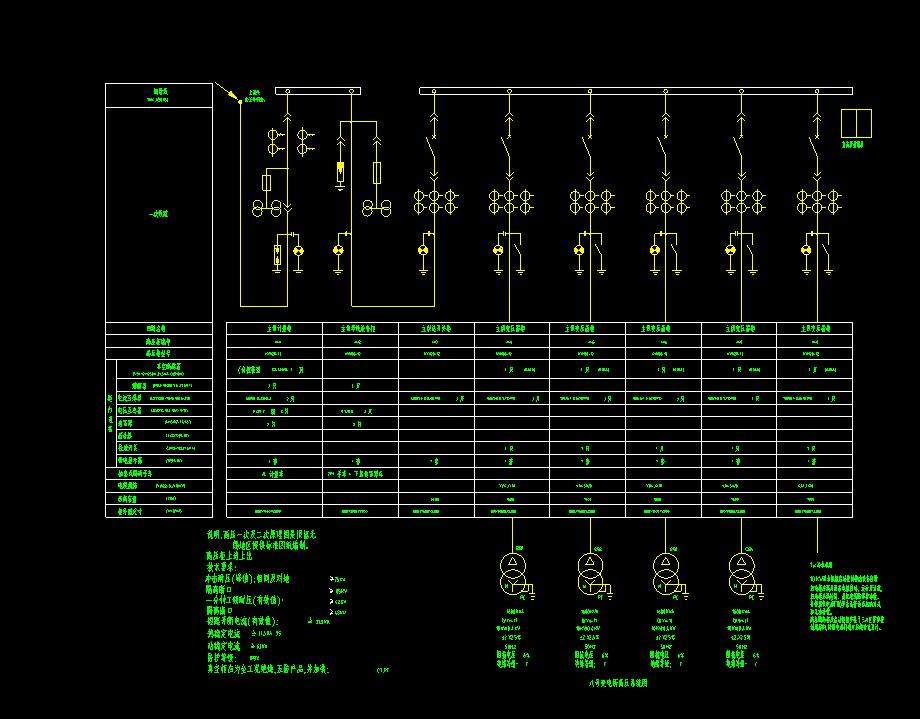This screenshot has width=920, height=719.
Task: Select the rightmost transformer symbol at bottom
Action: tap(741, 570)
